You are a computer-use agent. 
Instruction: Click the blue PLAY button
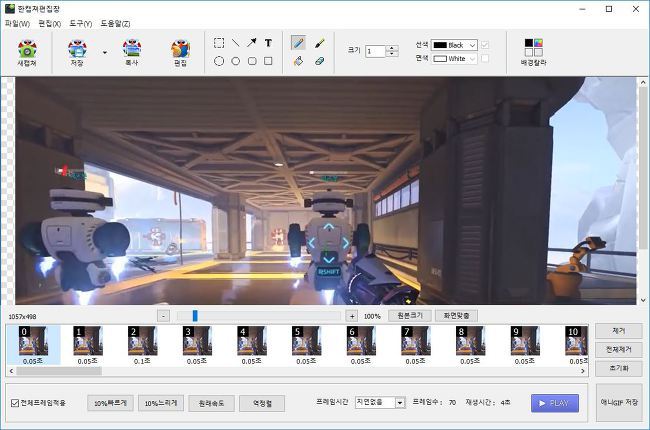(x=555, y=403)
